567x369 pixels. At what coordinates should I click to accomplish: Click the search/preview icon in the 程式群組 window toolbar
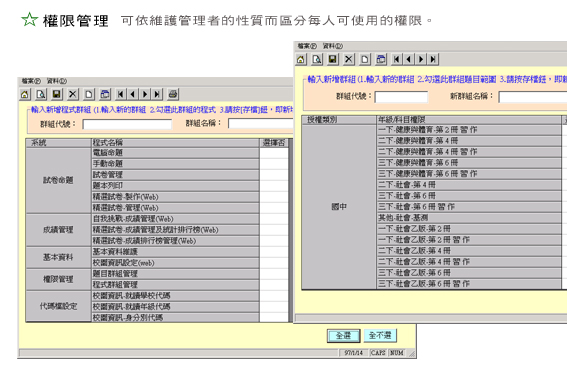tap(41, 95)
